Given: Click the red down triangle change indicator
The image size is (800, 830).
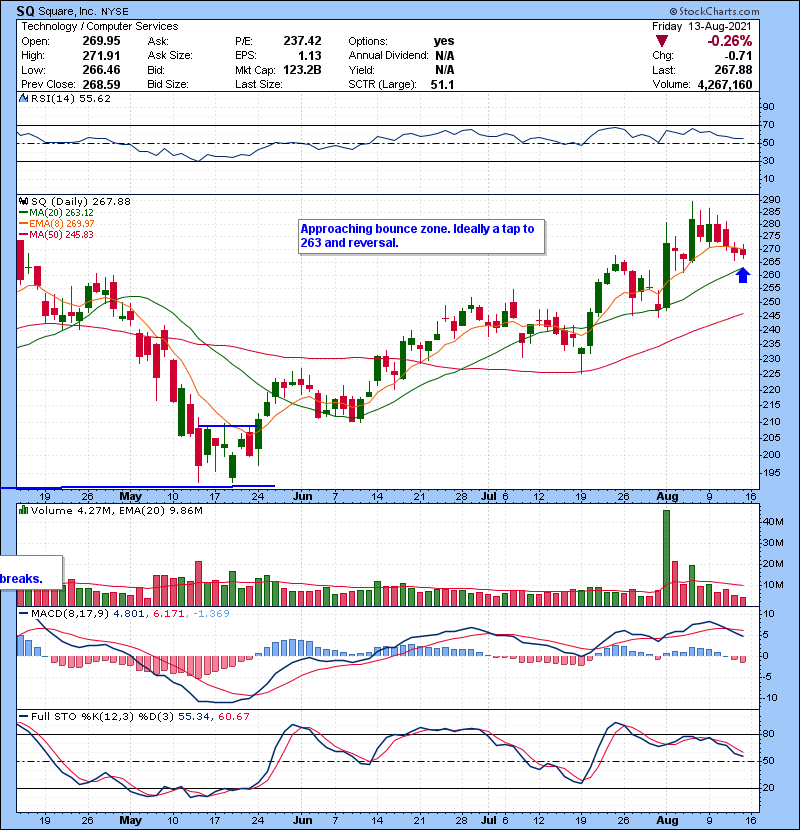Looking at the screenshot, I should tap(661, 41).
